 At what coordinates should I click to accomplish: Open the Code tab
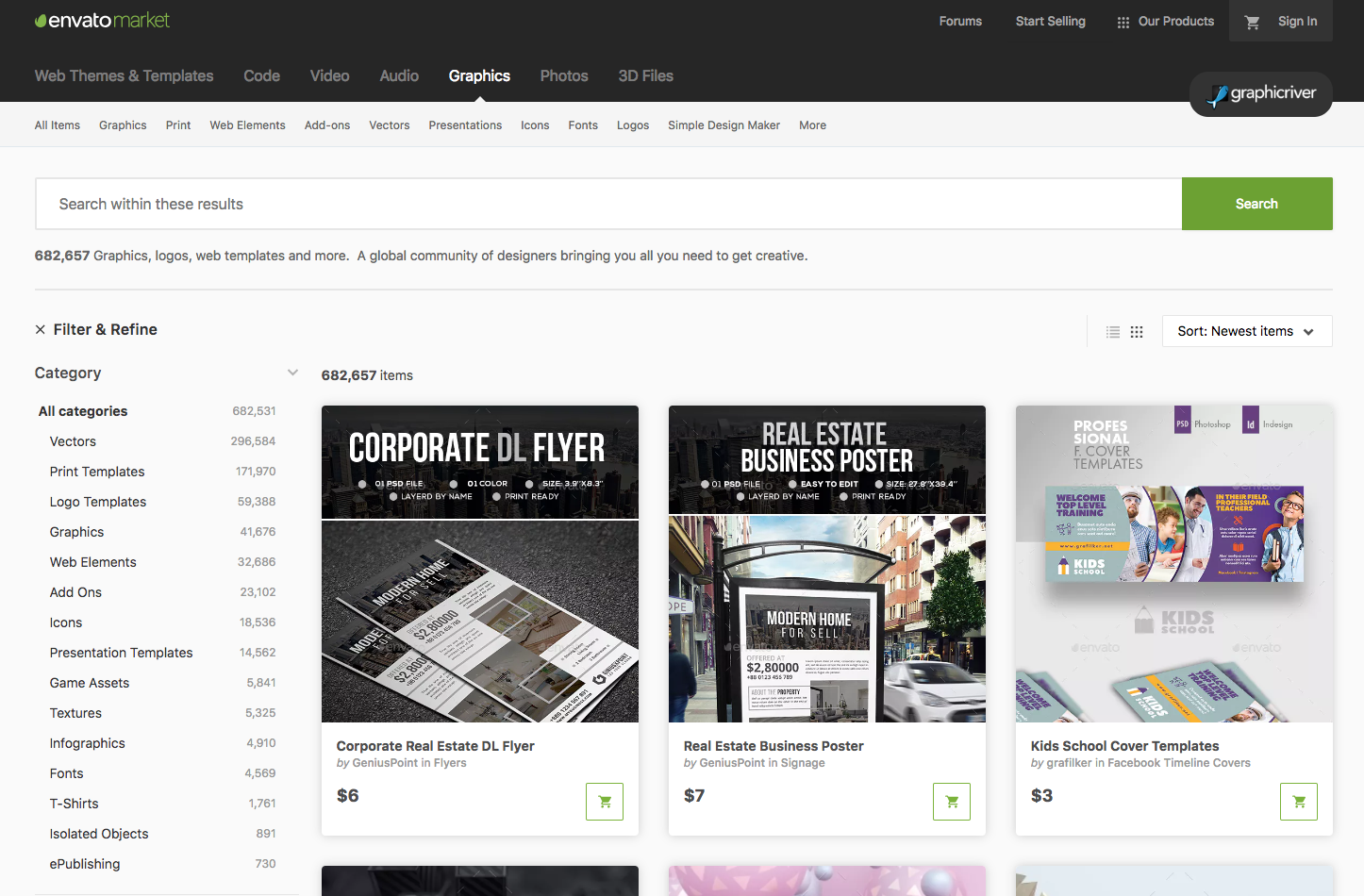click(261, 75)
